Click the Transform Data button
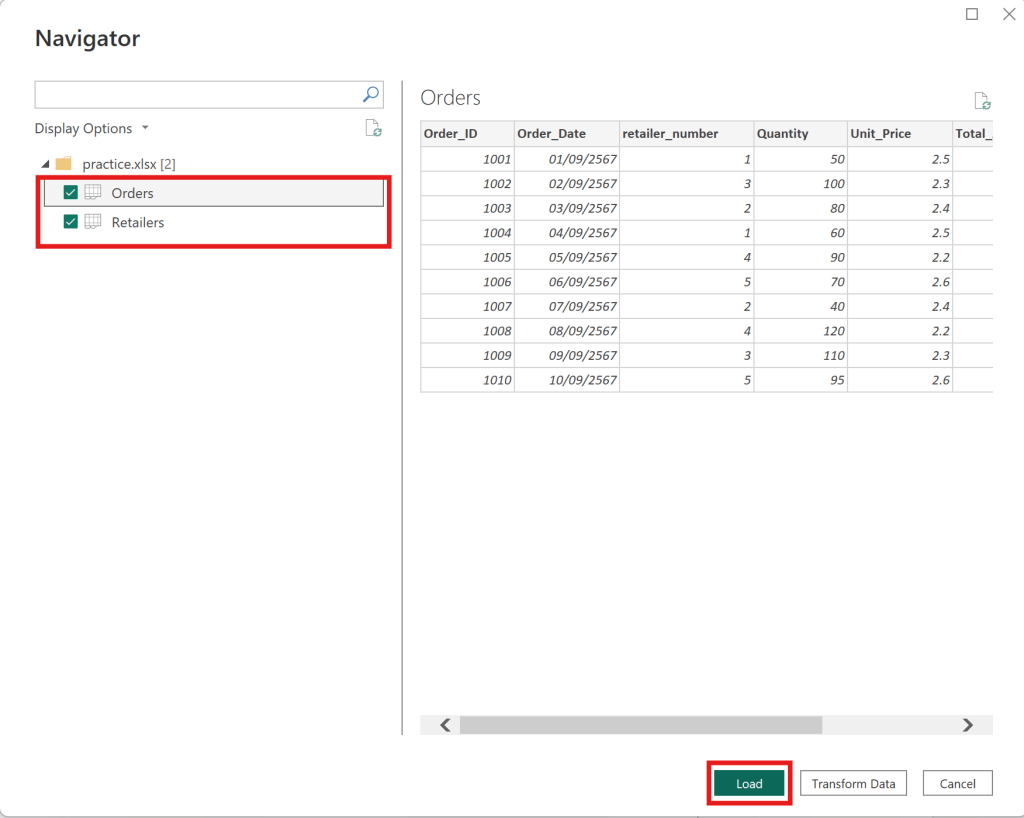Image resolution: width=1024 pixels, height=818 pixels. coord(853,783)
